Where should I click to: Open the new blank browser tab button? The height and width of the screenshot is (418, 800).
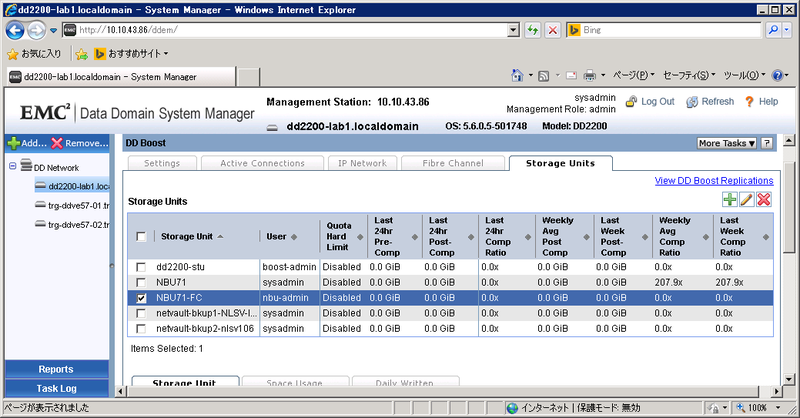(248, 77)
